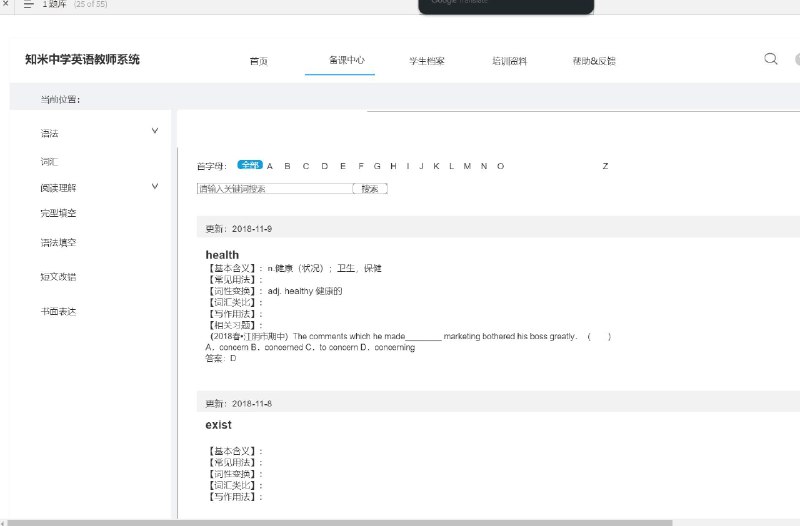Click the 知米中学英语教师系统 site title
This screenshot has height=526, width=800.
tap(82, 59)
